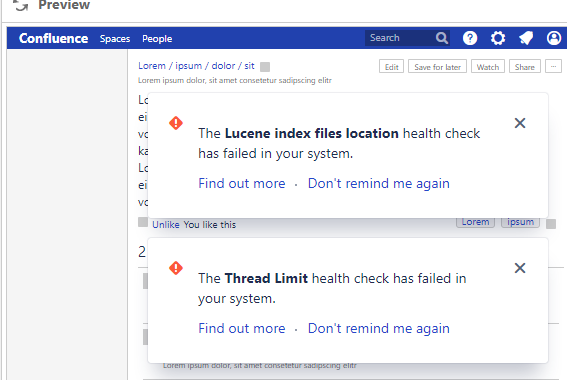Viewport: 567px width, 380px height.
Task: Close the Lucene index files notification
Action: [x=520, y=123]
